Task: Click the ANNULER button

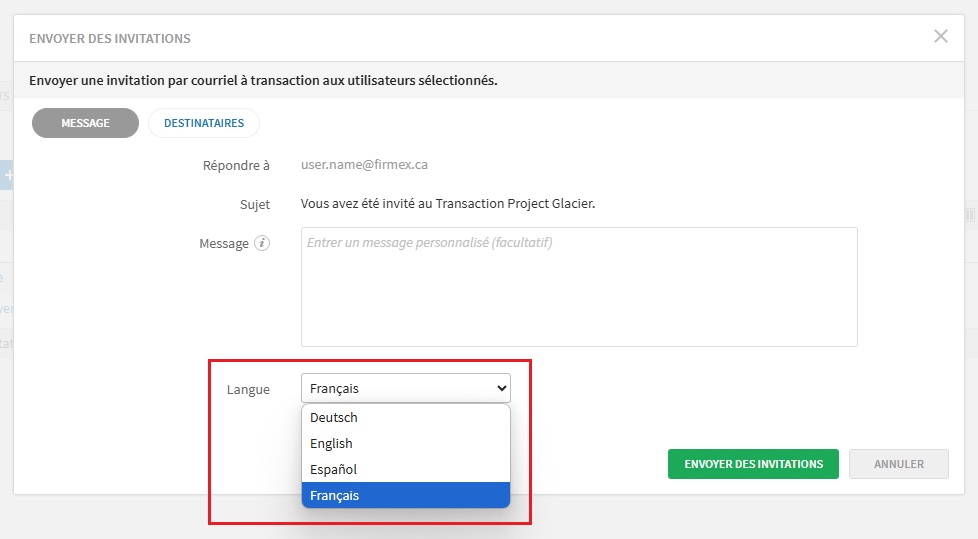Action: [899, 464]
